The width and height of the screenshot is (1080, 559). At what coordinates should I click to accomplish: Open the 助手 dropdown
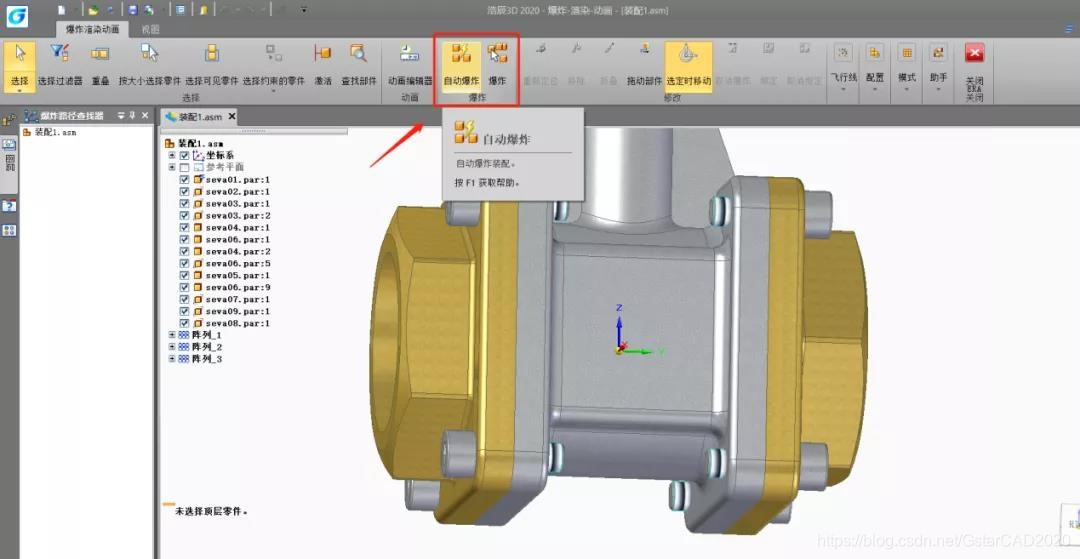(x=938, y=67)
